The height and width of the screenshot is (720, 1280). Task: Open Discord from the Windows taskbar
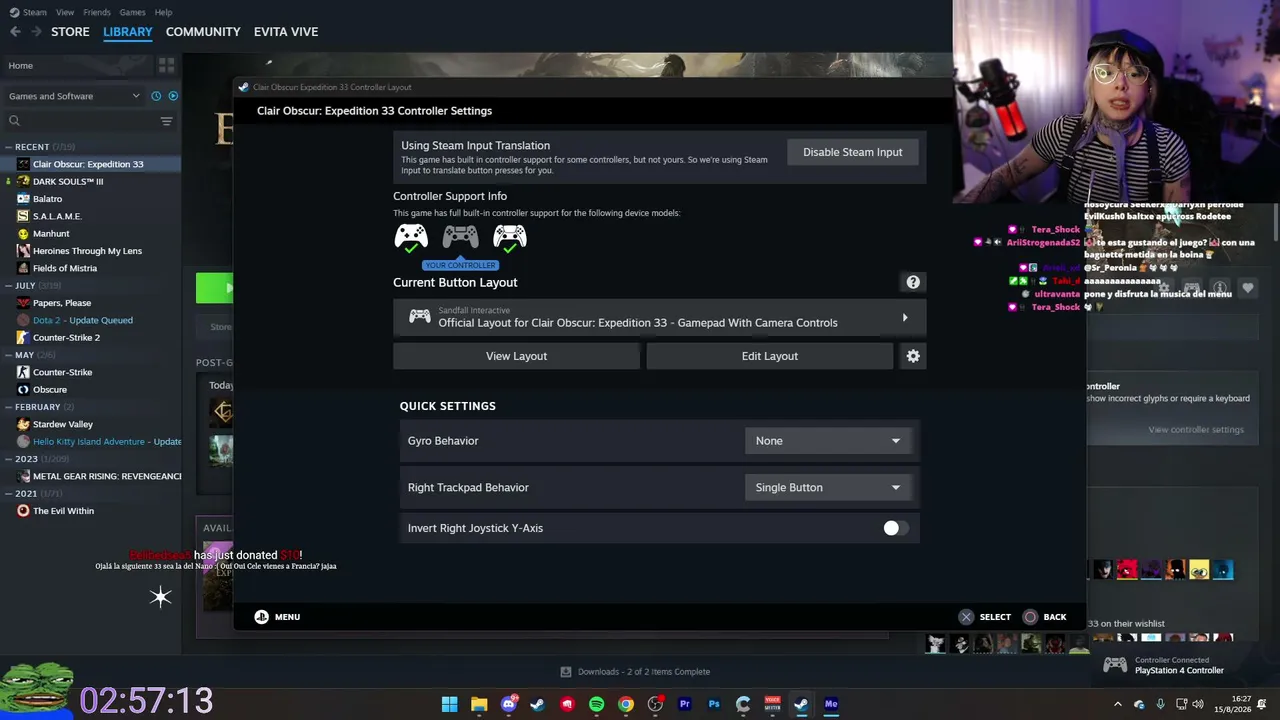(508, 704)
